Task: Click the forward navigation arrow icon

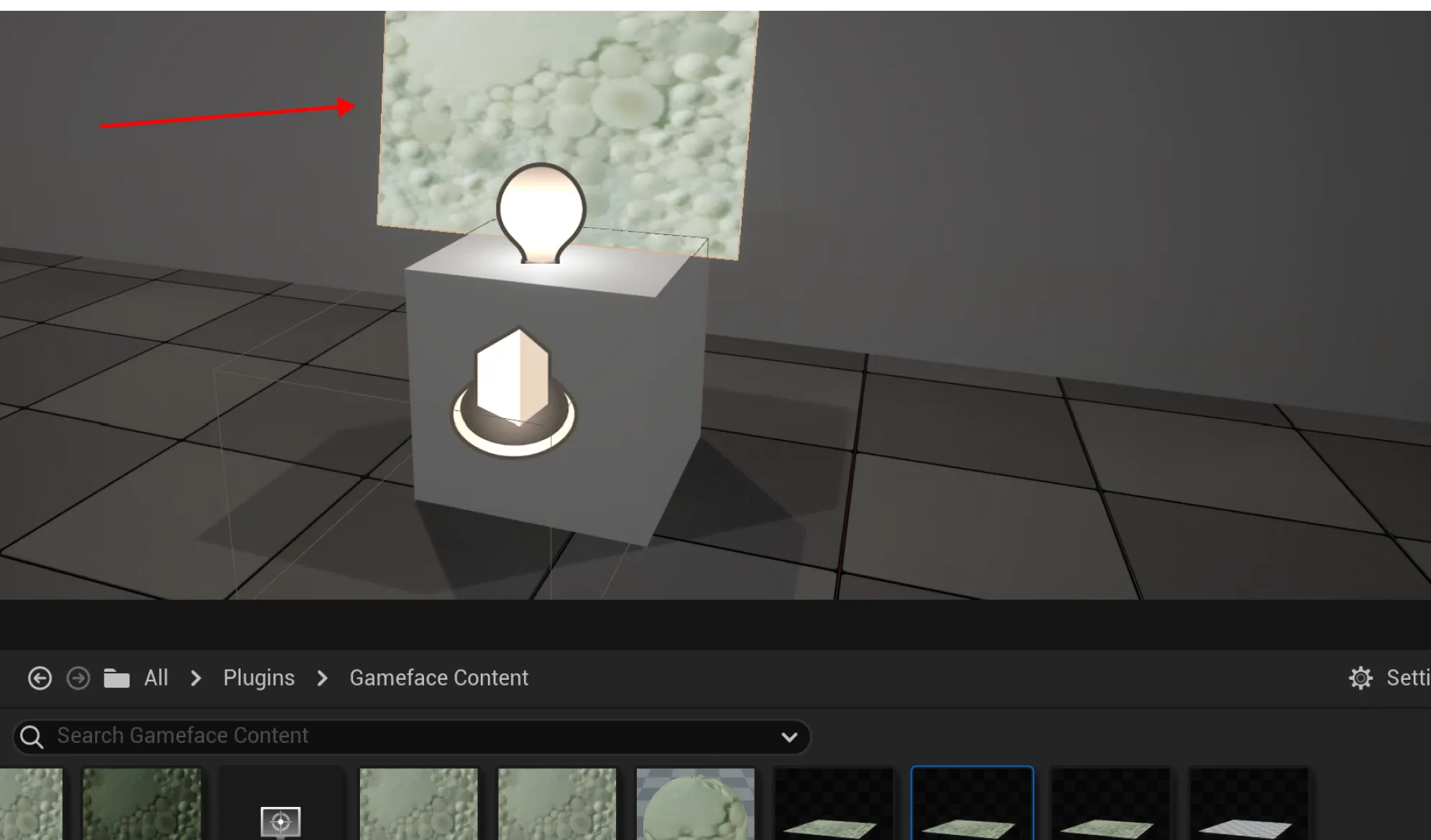Action: 78,678
